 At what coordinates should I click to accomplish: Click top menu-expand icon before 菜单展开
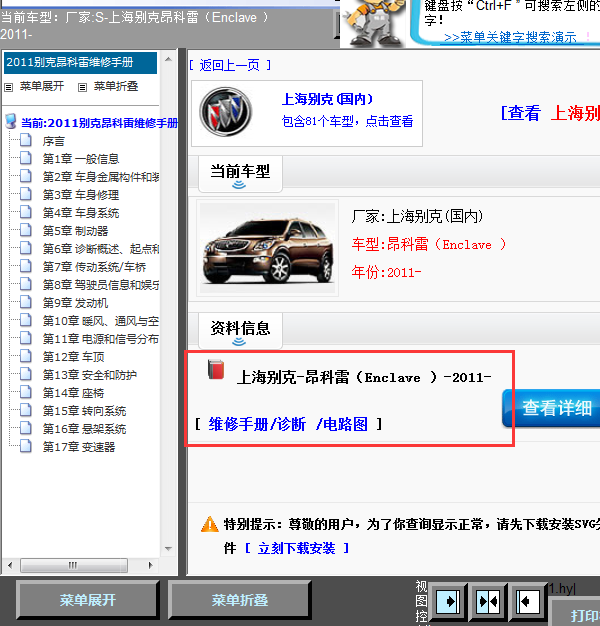pyautogui.click(x=8, y=87)
